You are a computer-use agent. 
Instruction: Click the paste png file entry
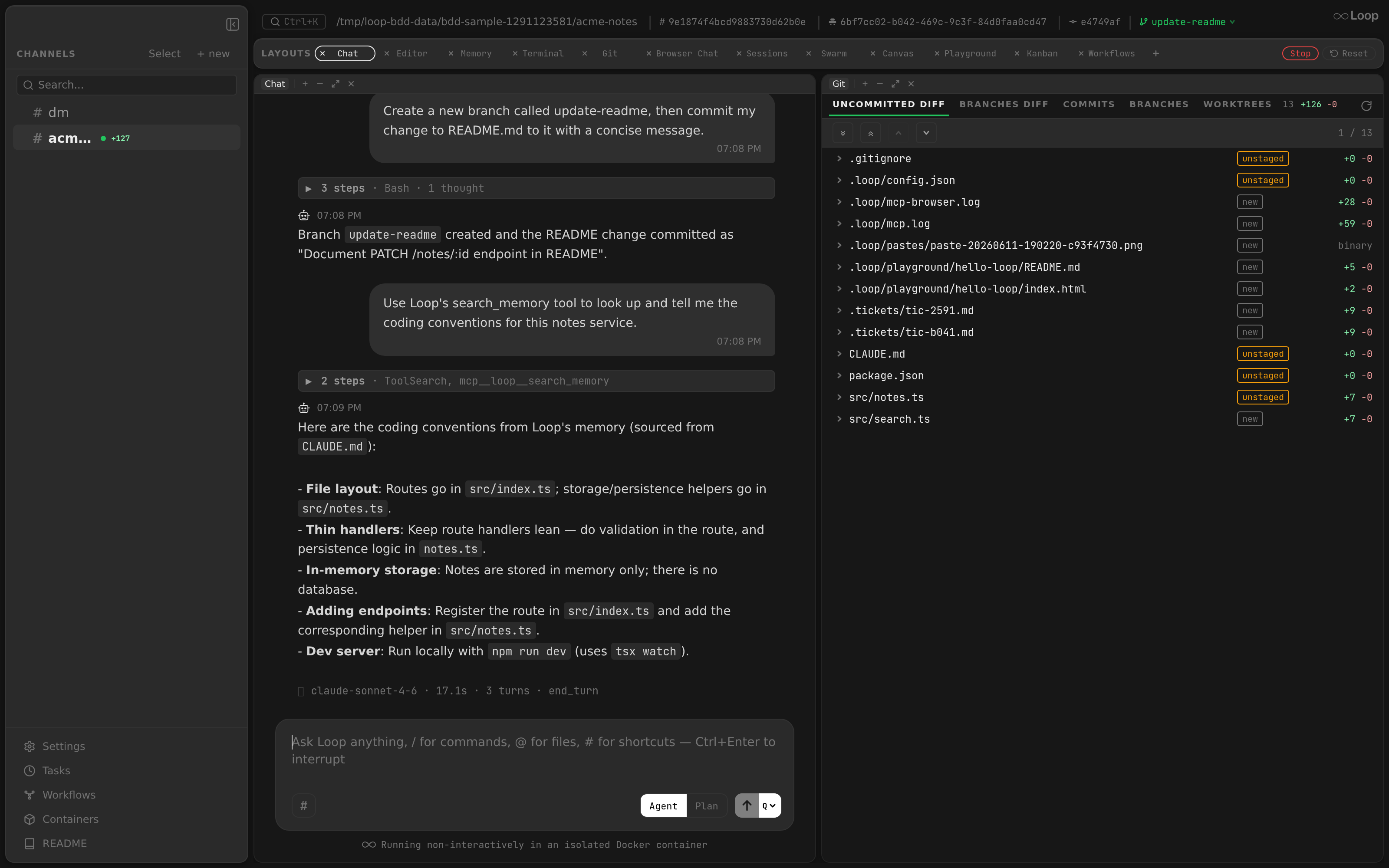point(995,246)
